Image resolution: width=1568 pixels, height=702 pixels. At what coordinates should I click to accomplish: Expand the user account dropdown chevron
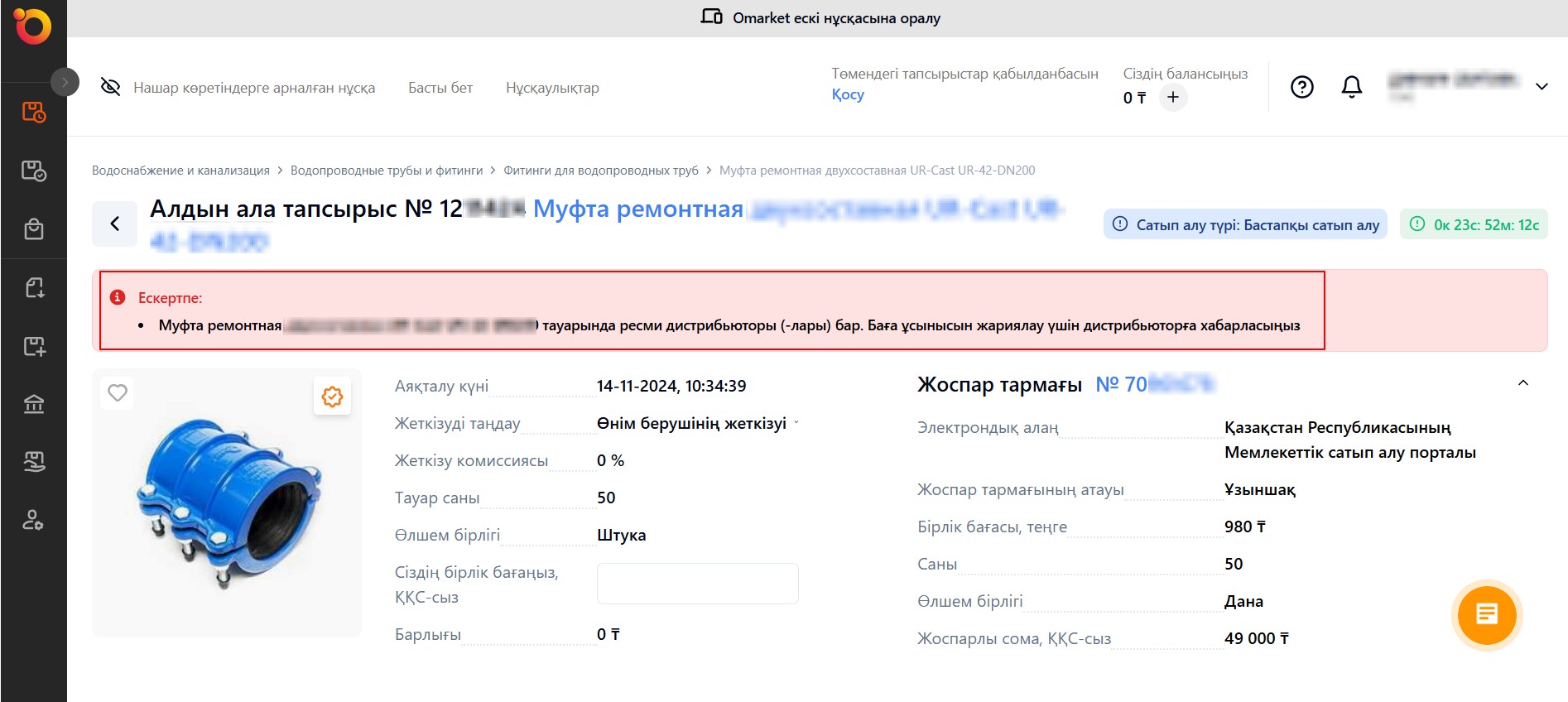(x=1542, y=86)
